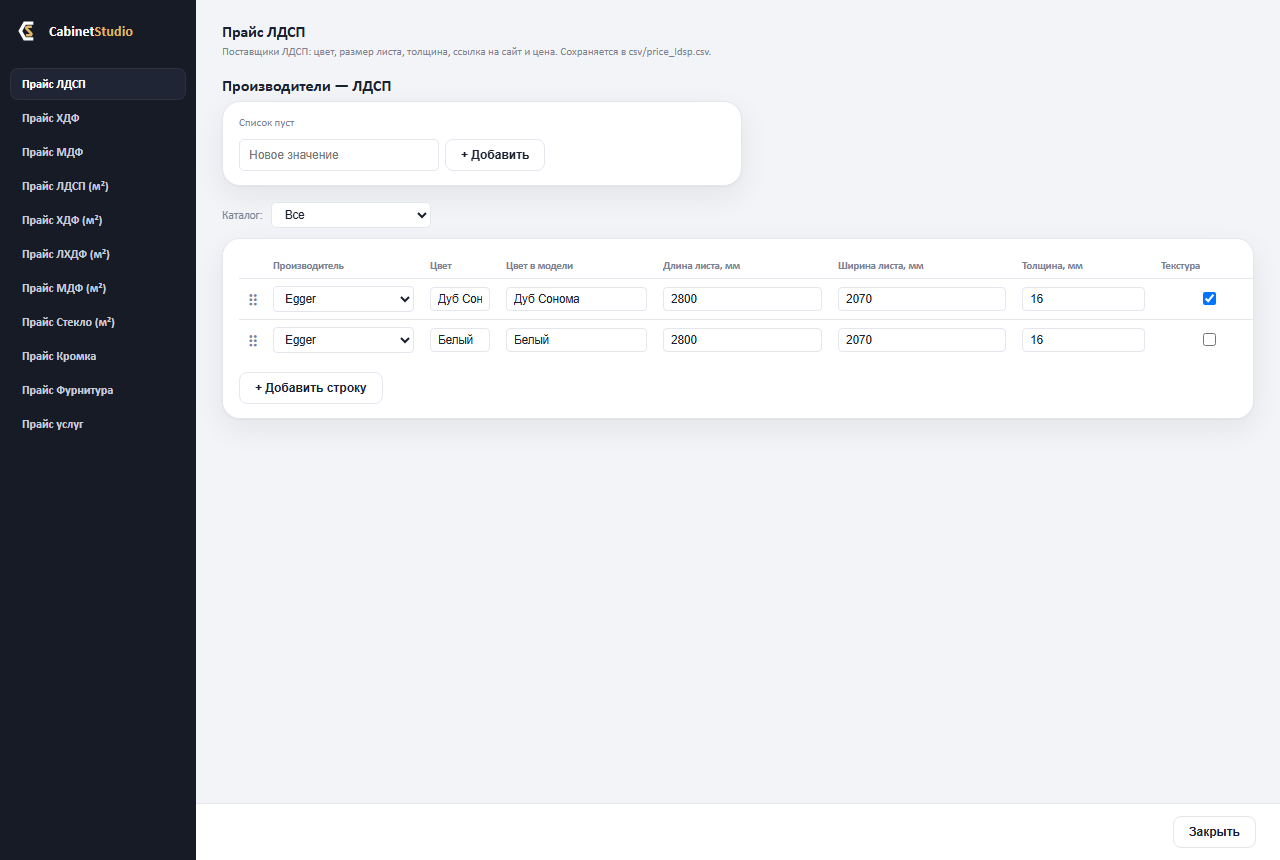Focus the Новое значение input field

pos(339,155)
